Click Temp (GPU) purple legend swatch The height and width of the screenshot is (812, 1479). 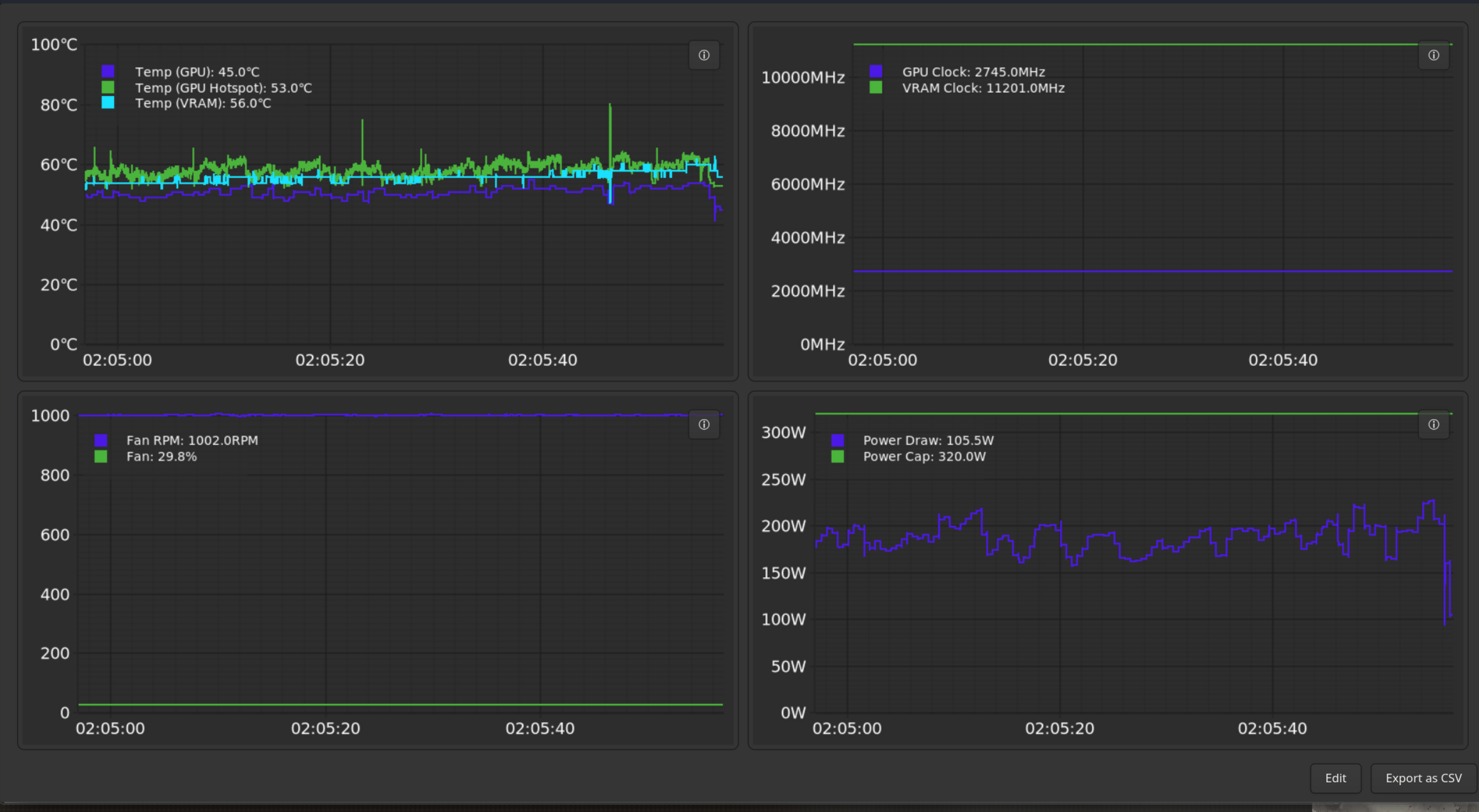point(108,71)
